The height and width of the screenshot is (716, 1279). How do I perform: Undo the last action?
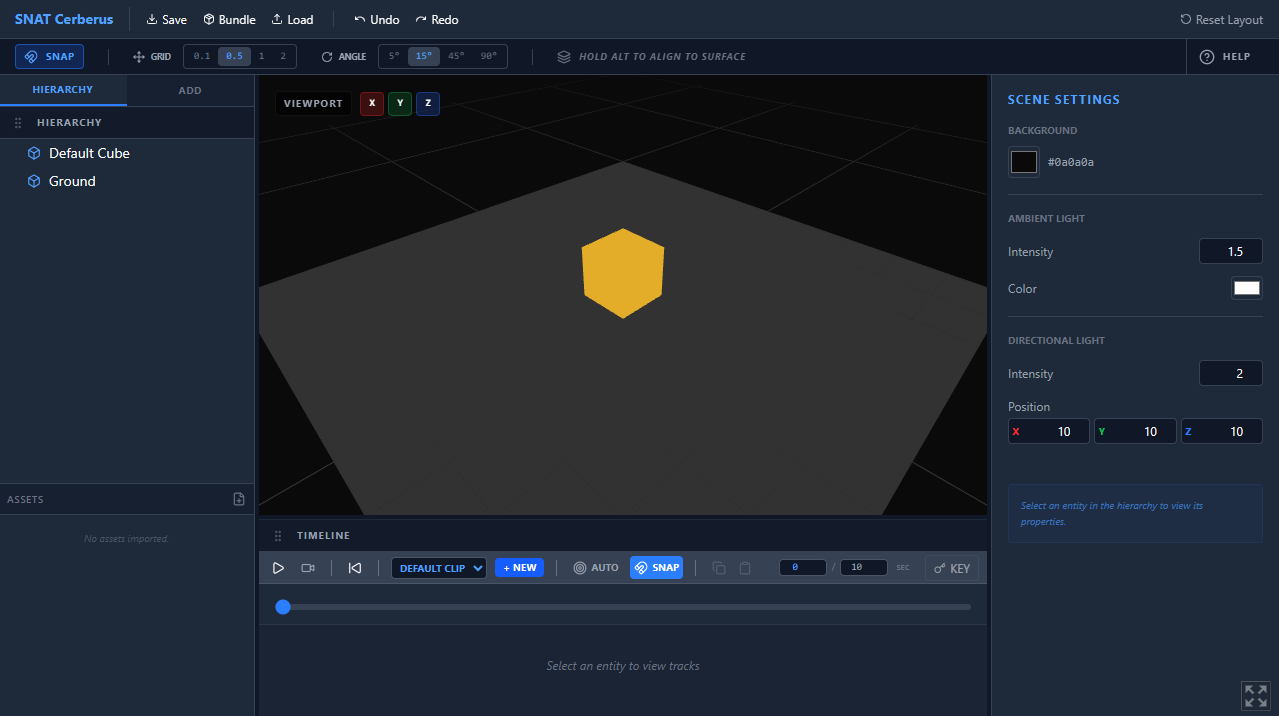pos(377,19)
